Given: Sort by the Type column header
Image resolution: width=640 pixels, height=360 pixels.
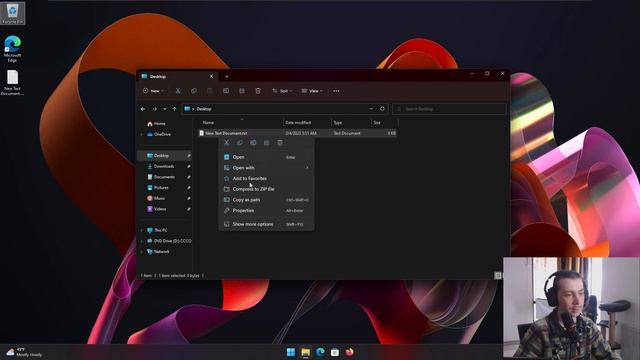Looking at the screenshot, I should 351,122.
